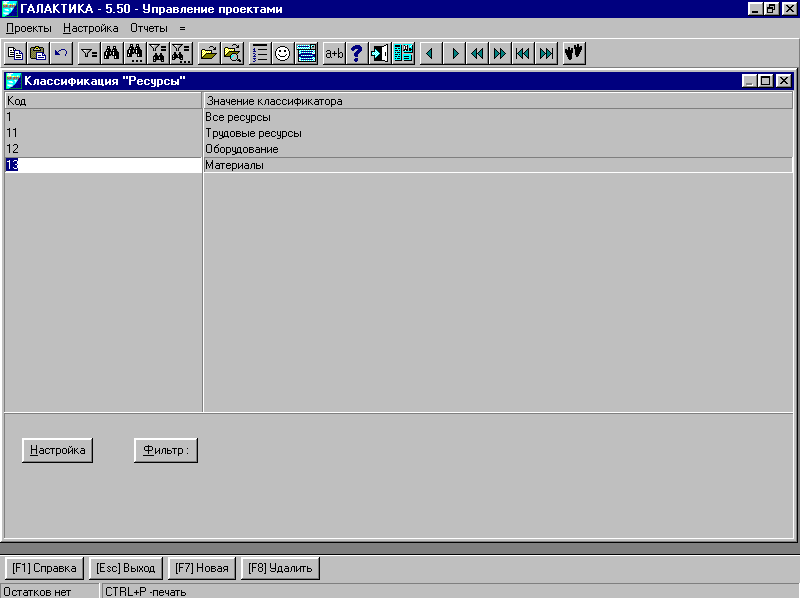Click folder with magnifier icon
This screenshot has width=800, height=600.
tap(232, 53)
